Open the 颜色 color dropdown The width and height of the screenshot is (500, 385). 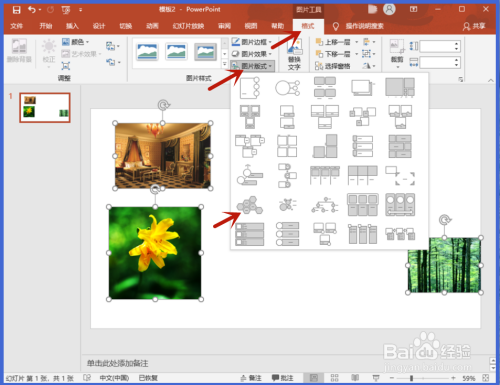coord(76,42)
